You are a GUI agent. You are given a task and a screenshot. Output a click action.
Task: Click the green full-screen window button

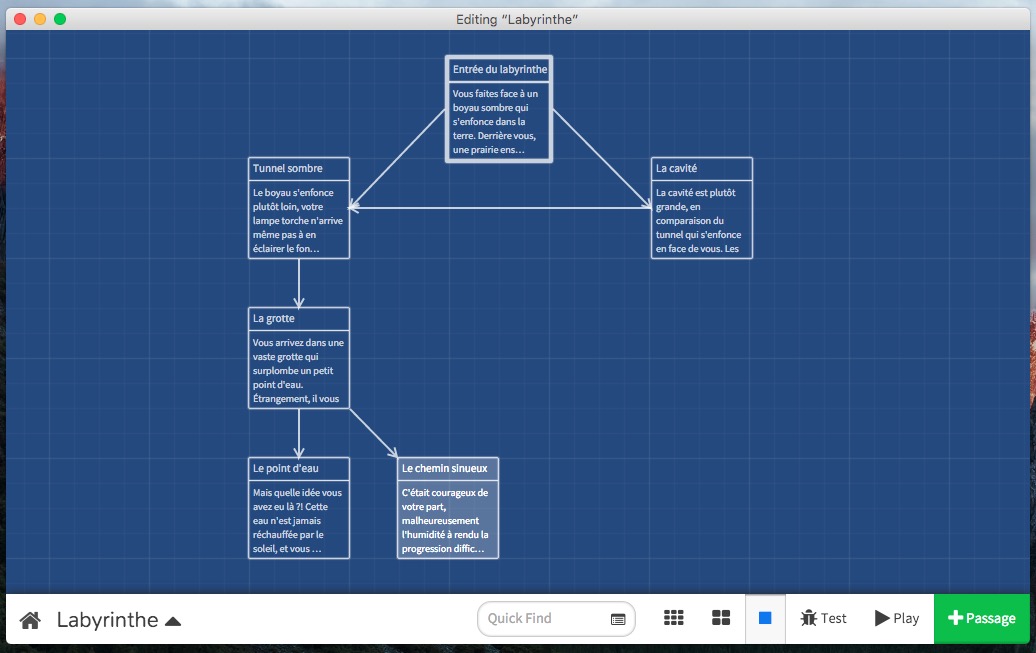(60, 19)
